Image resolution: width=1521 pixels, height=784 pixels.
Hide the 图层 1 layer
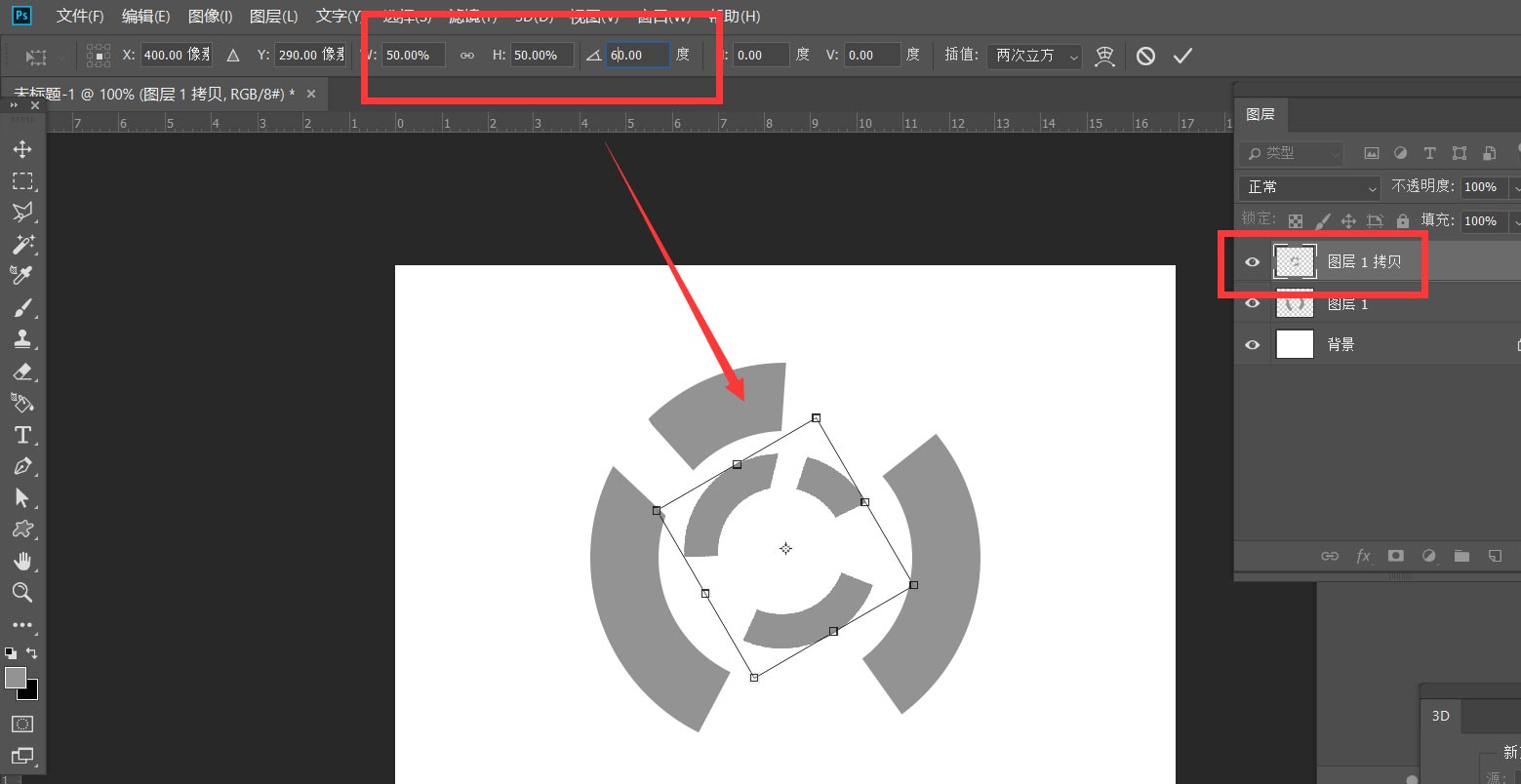(1253, 304)
